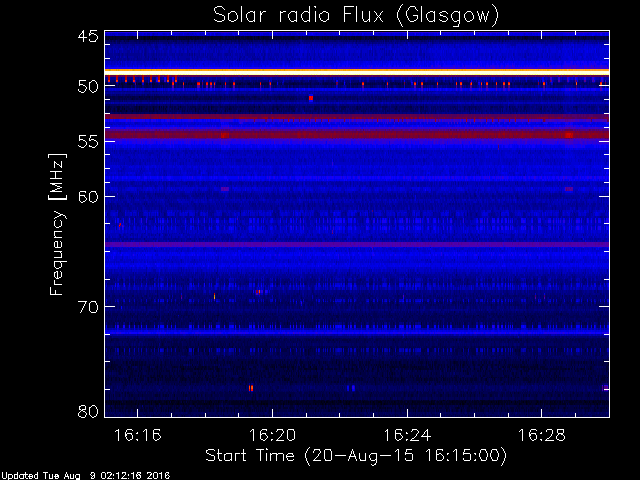Click the "Start Time (20-Aug-15 16:15:00)" axis label

pos(356,455)
